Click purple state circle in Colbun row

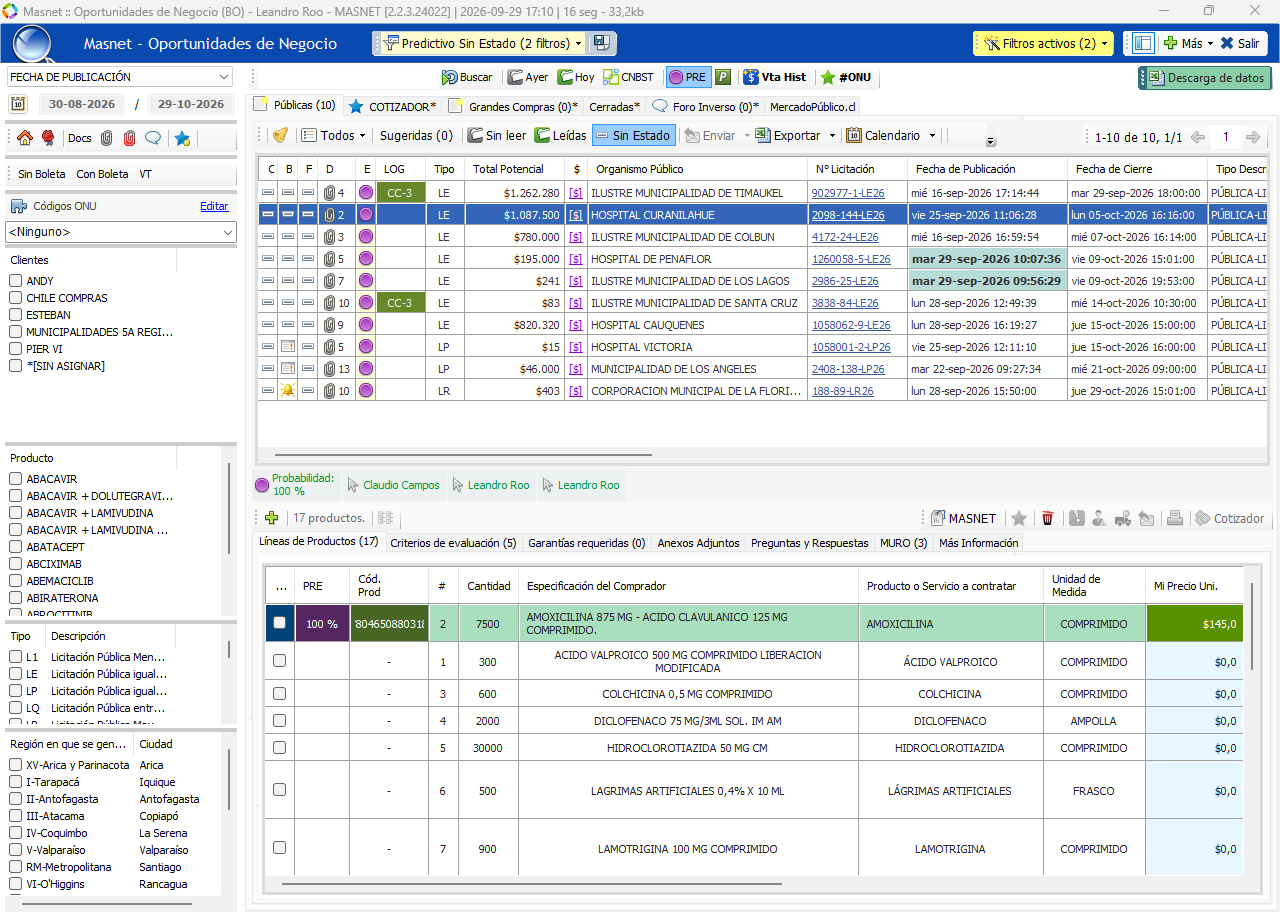pos(366,237)
